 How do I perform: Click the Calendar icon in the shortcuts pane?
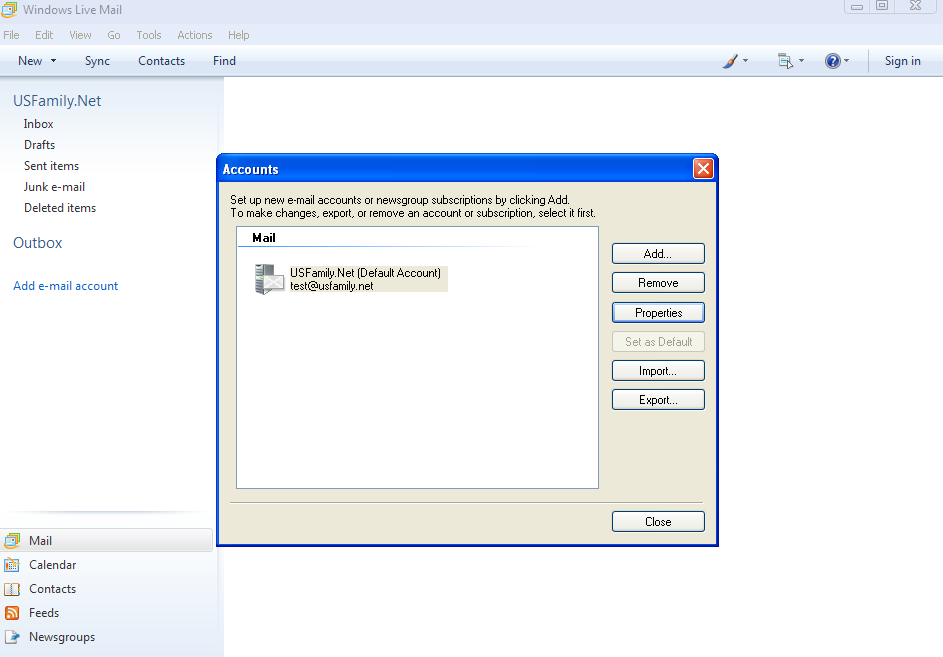[x=12, y=565]
